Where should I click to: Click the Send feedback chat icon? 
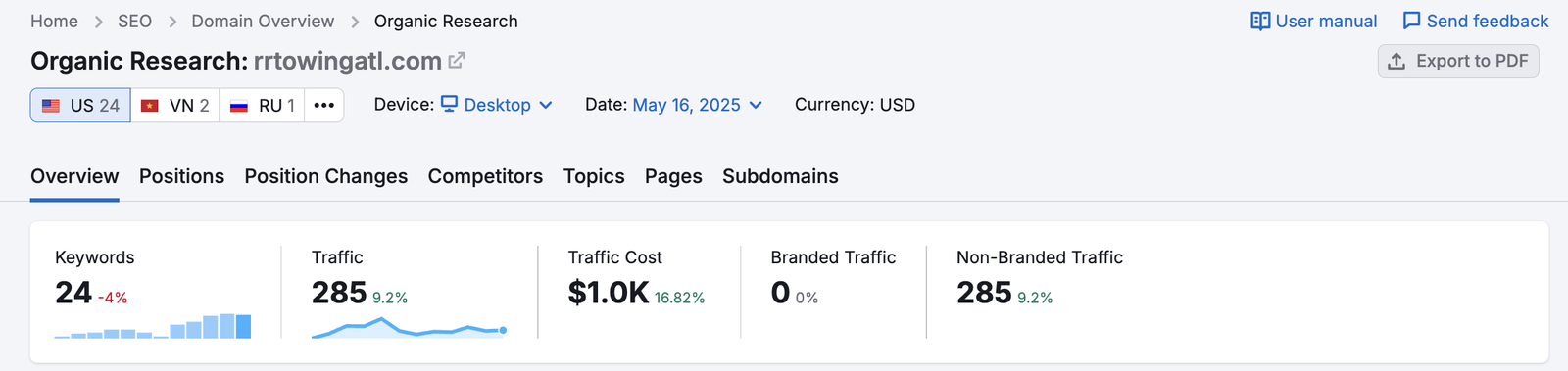[x=1411, y=21]
